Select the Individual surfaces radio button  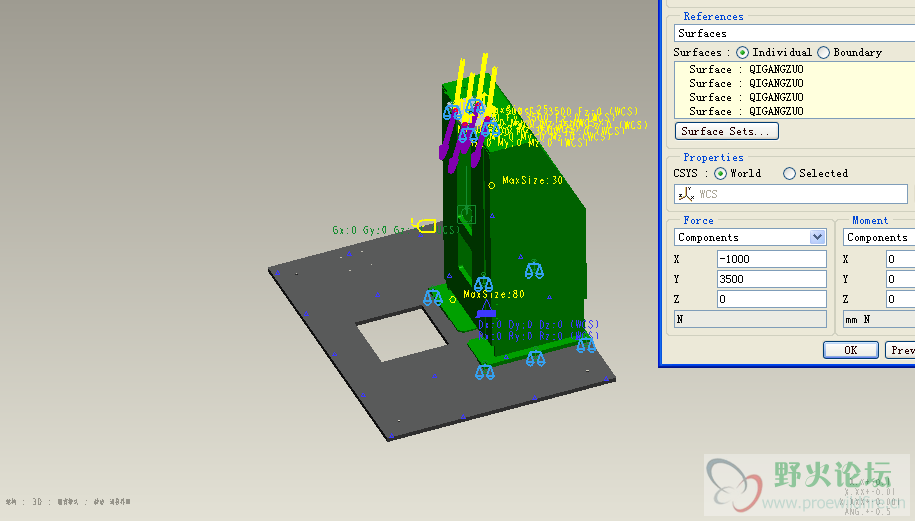point(743,52)
